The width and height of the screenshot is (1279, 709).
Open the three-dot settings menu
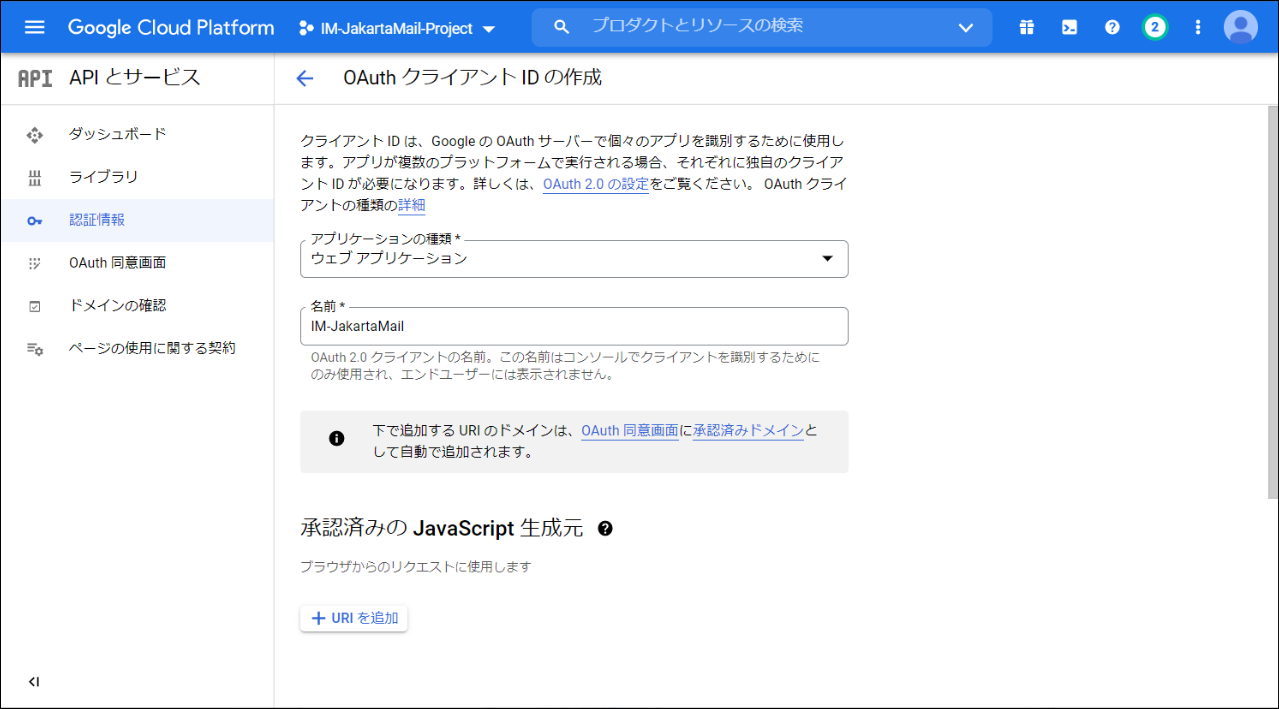click(1198, 27)
